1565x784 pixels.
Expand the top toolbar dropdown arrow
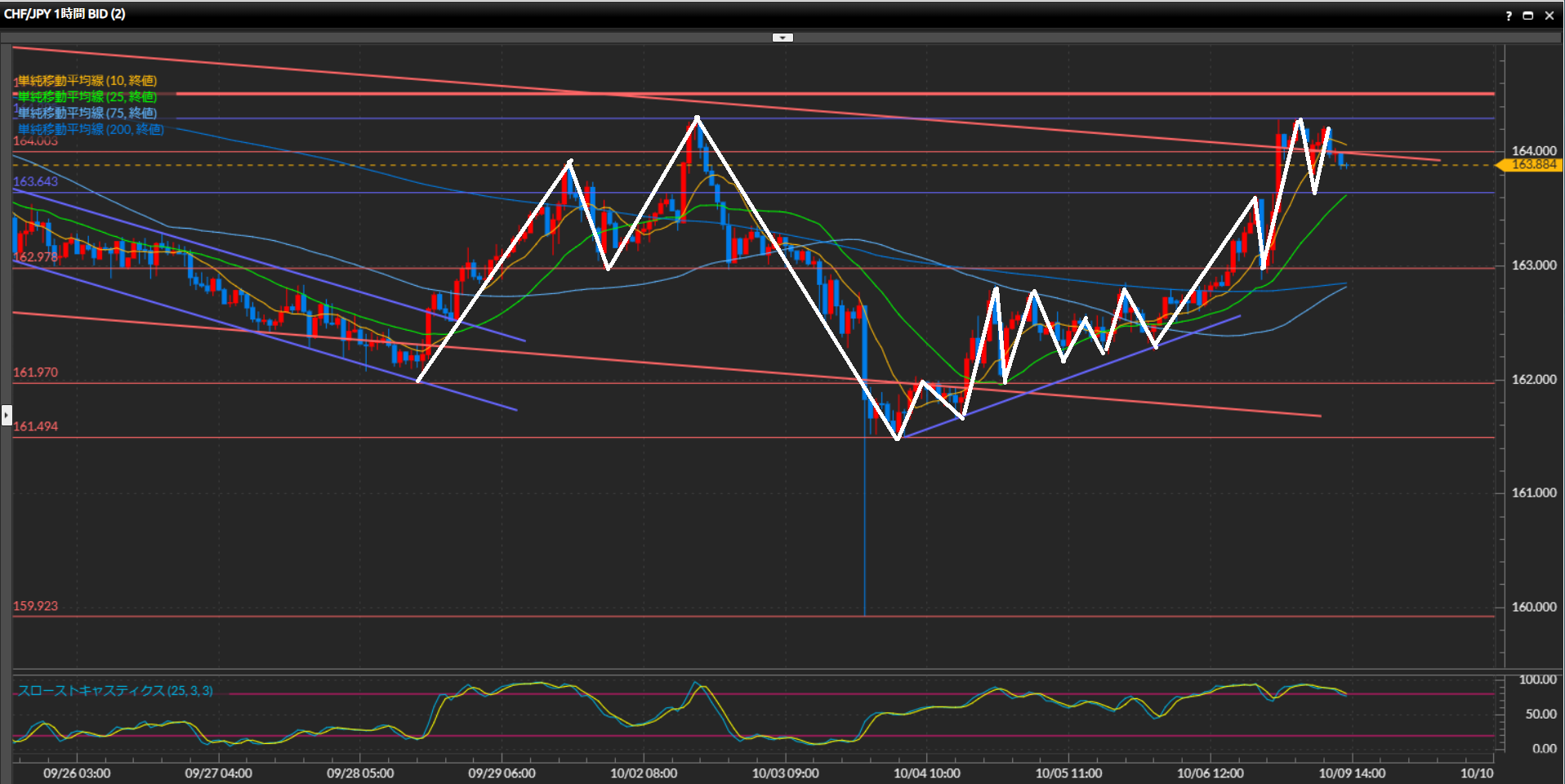coord(782,38)
